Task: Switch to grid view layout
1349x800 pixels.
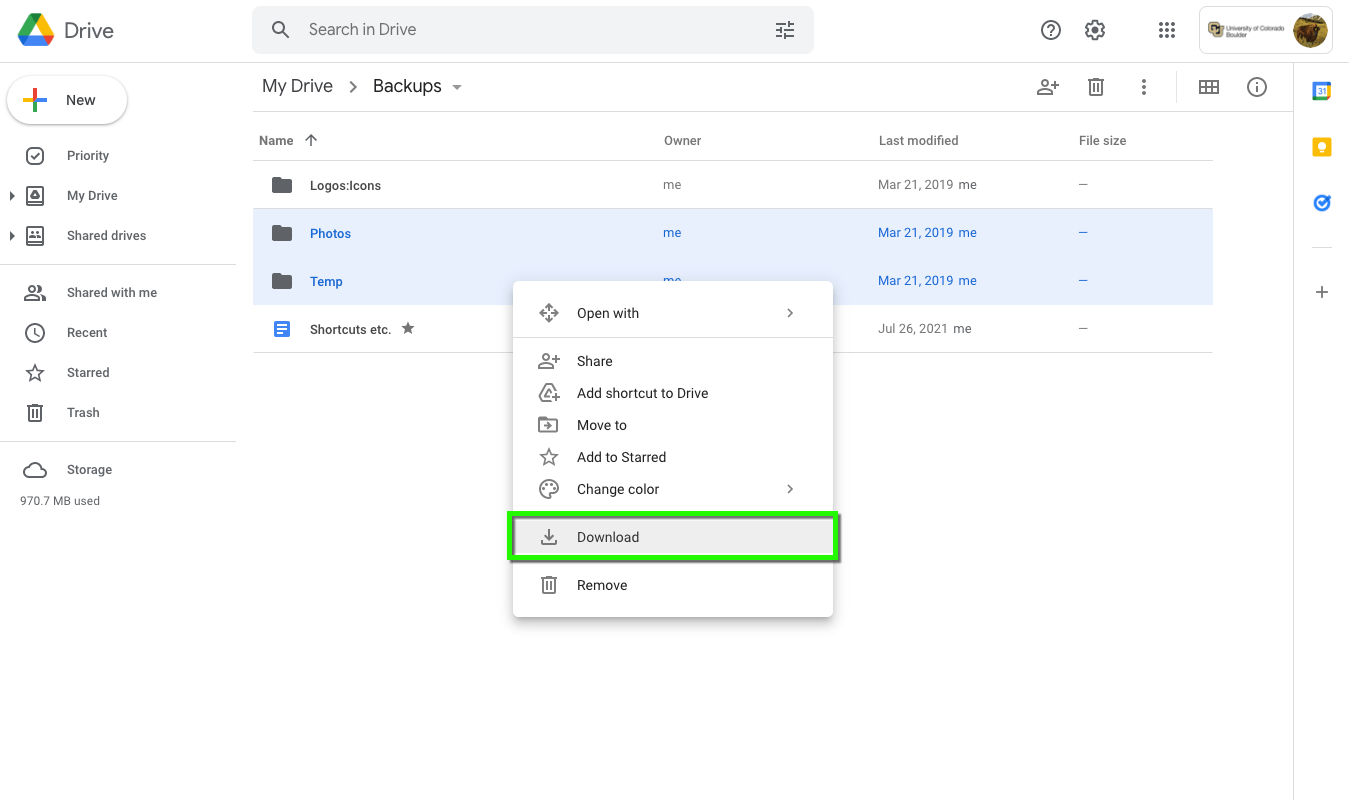Action: click(1208, 87)
